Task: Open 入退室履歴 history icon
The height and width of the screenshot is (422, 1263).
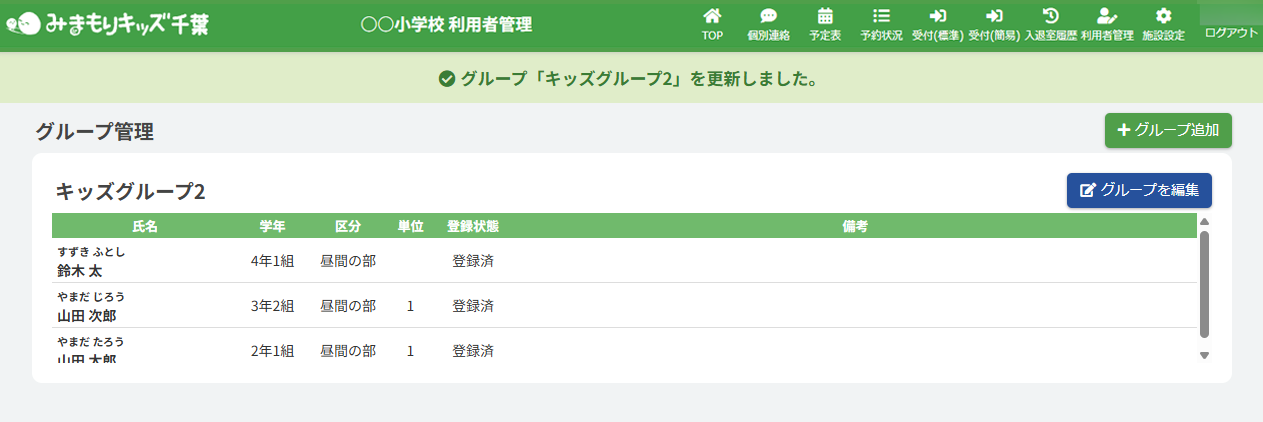Action: pyautogui.click(x=1050, y=17)
